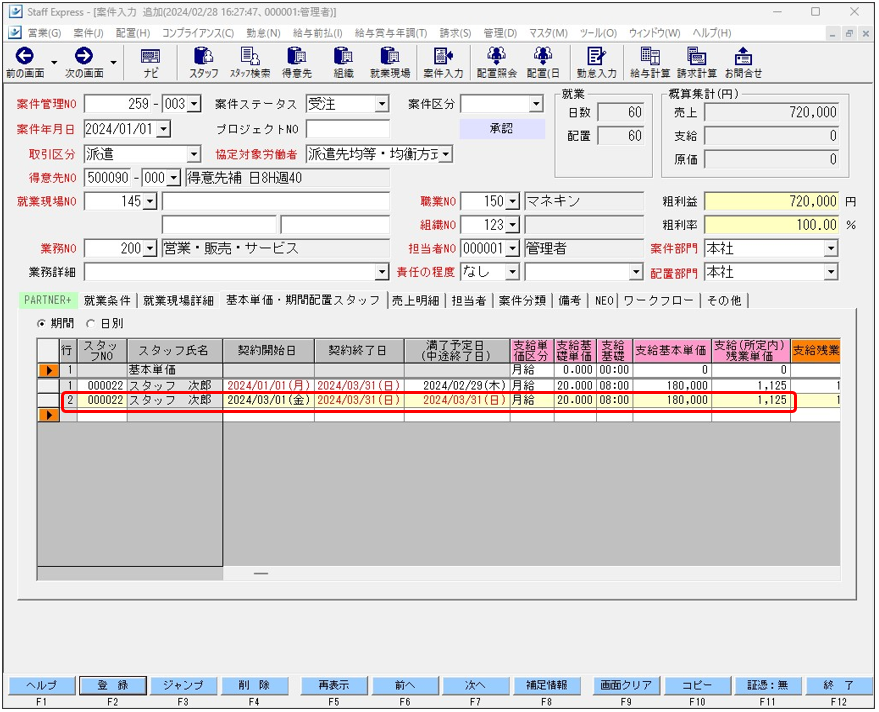Image resolution: width=879 pixels, height=712 pixels.
Task: Open the コンプライアンス(C) menu
Action: [198, 33]
